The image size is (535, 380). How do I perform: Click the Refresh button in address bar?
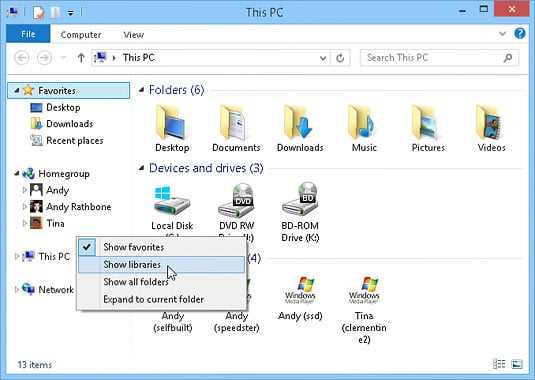coord(340,58)
